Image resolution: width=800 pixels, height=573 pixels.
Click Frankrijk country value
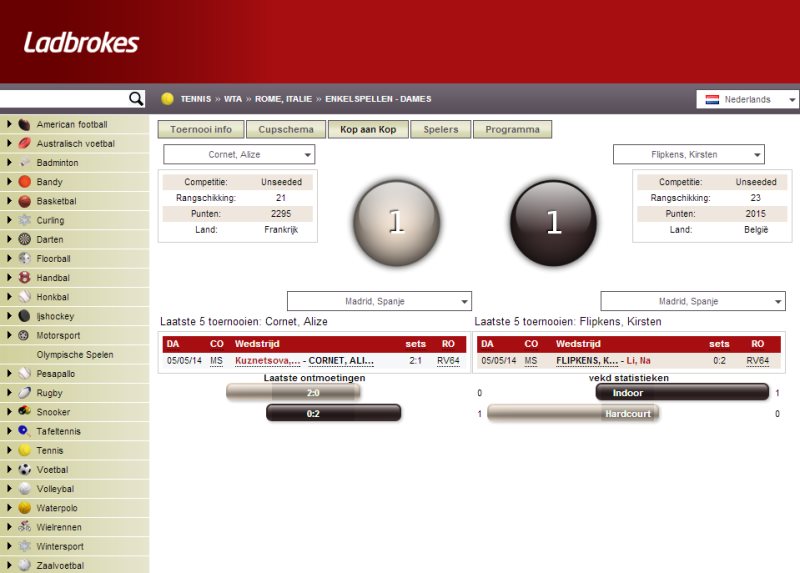[281, 230]
